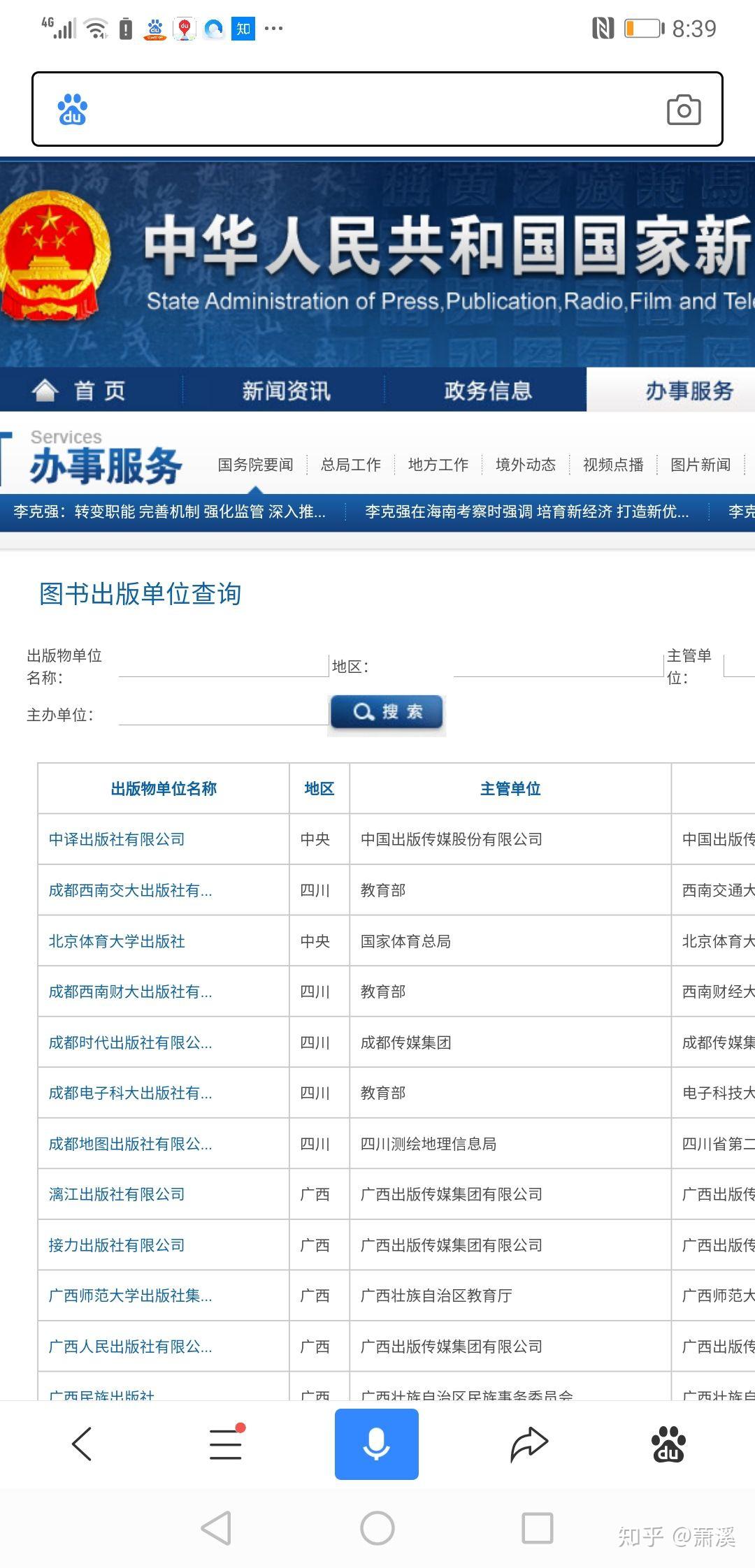Viewport: 755px width, 1568px height.
Task: Click 地区 column header
Action: click(319, 789)
